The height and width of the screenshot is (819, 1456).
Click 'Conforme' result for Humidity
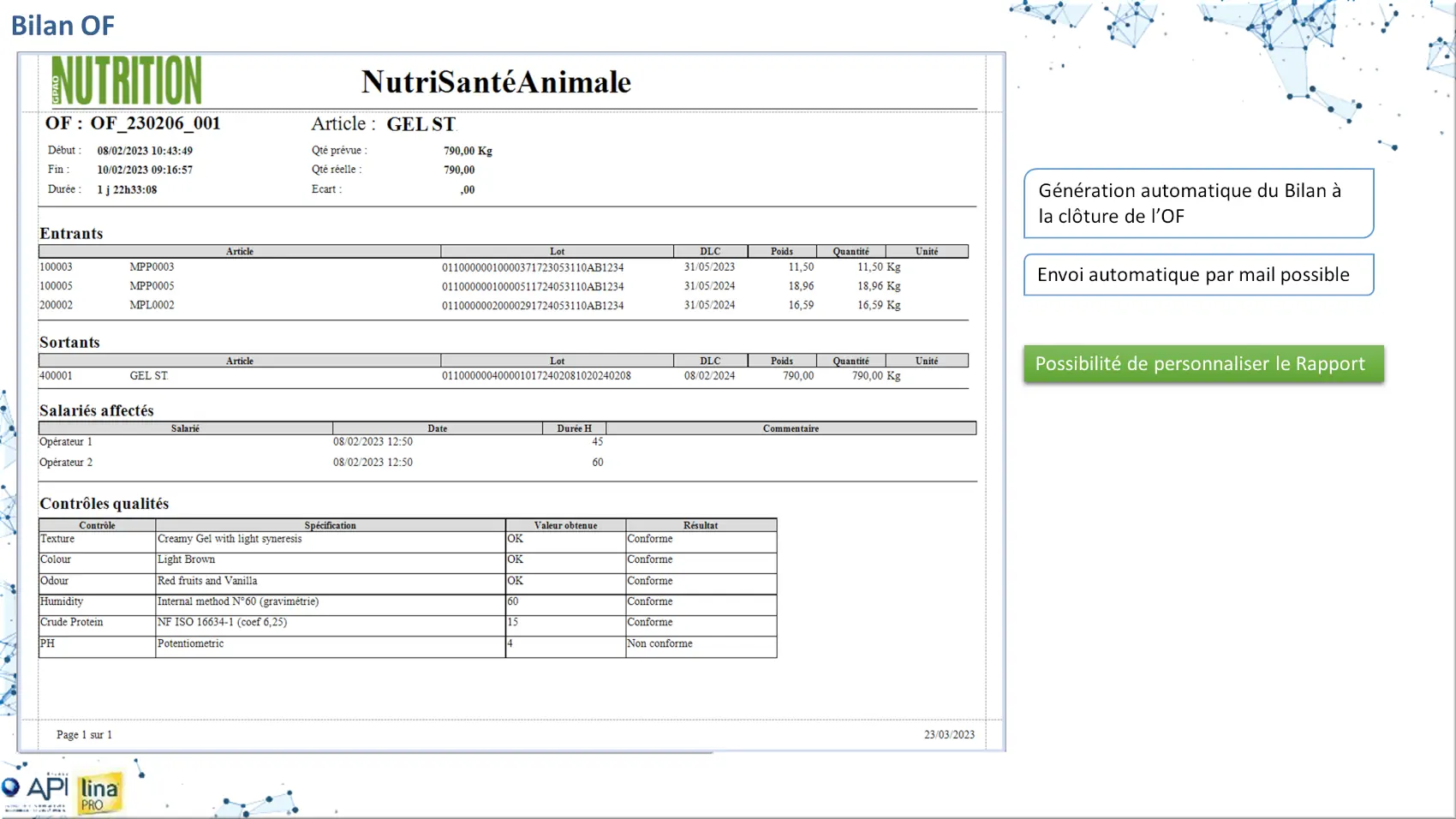[x=650, y=601]
